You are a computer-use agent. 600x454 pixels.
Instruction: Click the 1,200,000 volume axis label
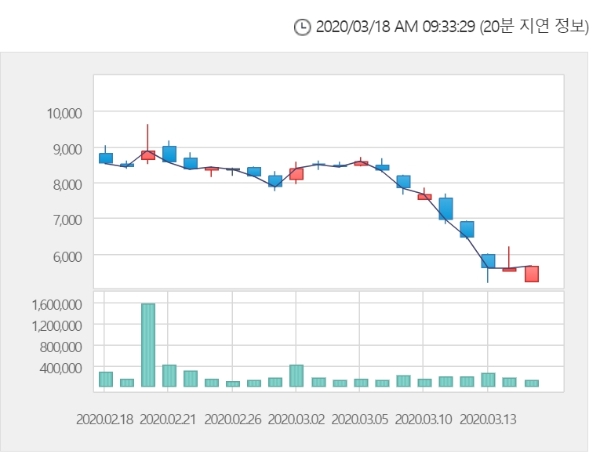[x=57, y=326]
